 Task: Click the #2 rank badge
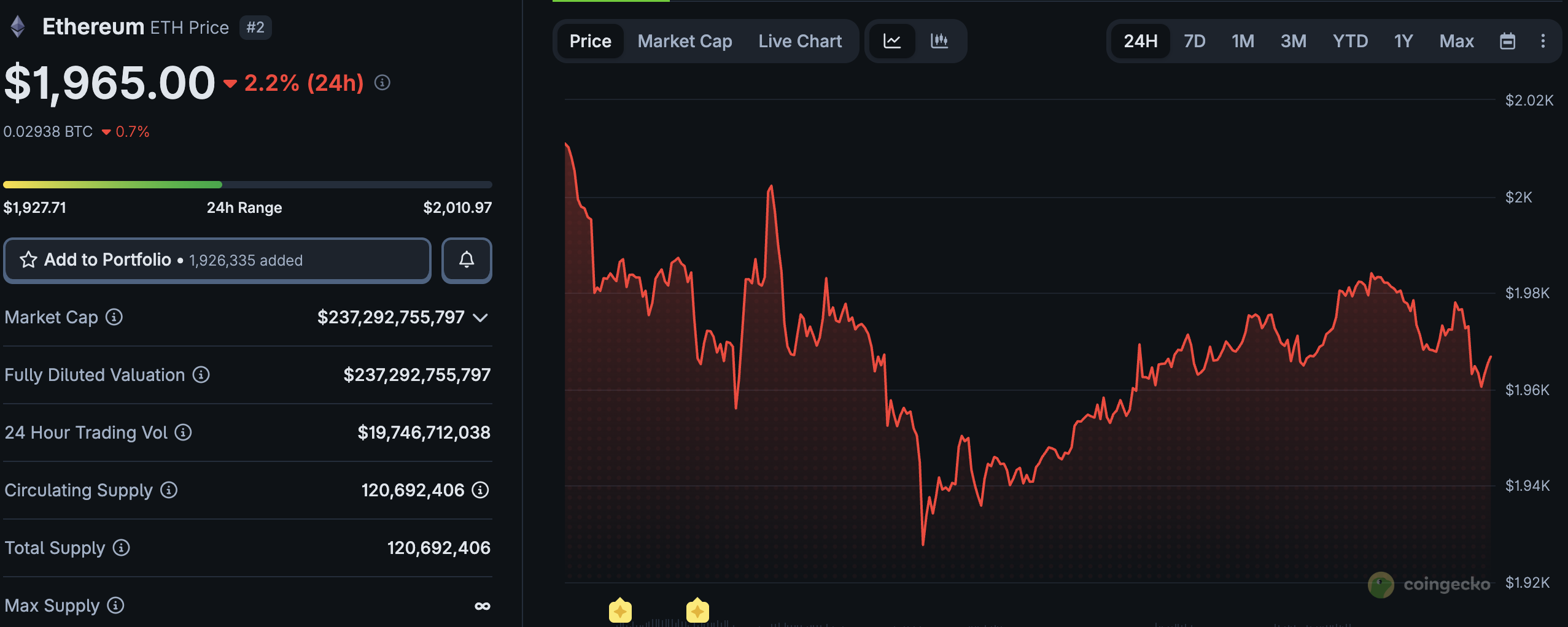[x=255, y=27]
